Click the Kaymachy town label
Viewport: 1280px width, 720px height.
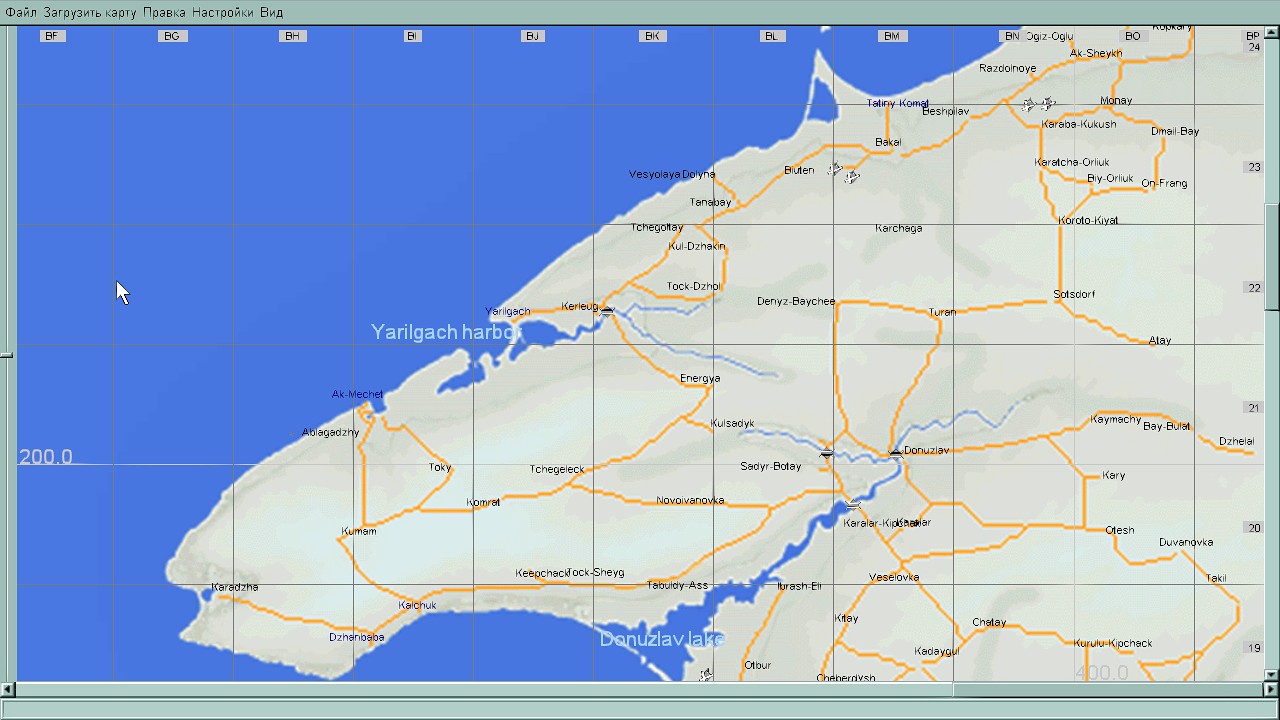pos(1115,419)
